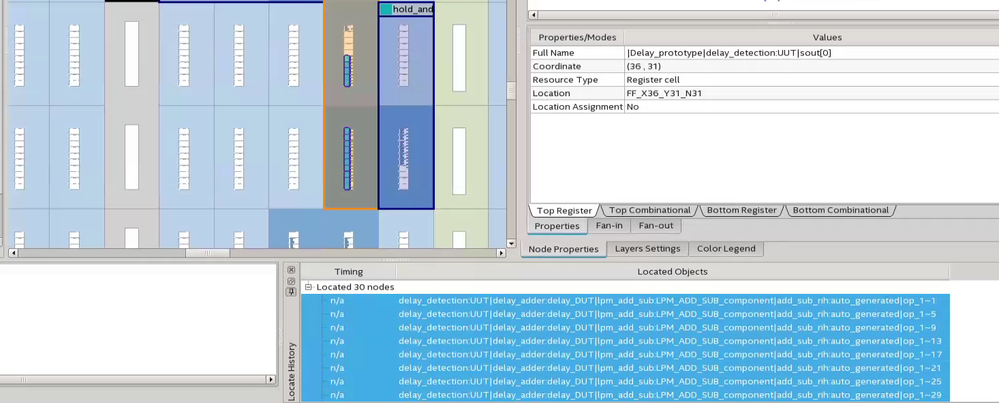Select located node ending op_1~21
The width and height of the screenshot is (999, 403).
tap(626, 368)
